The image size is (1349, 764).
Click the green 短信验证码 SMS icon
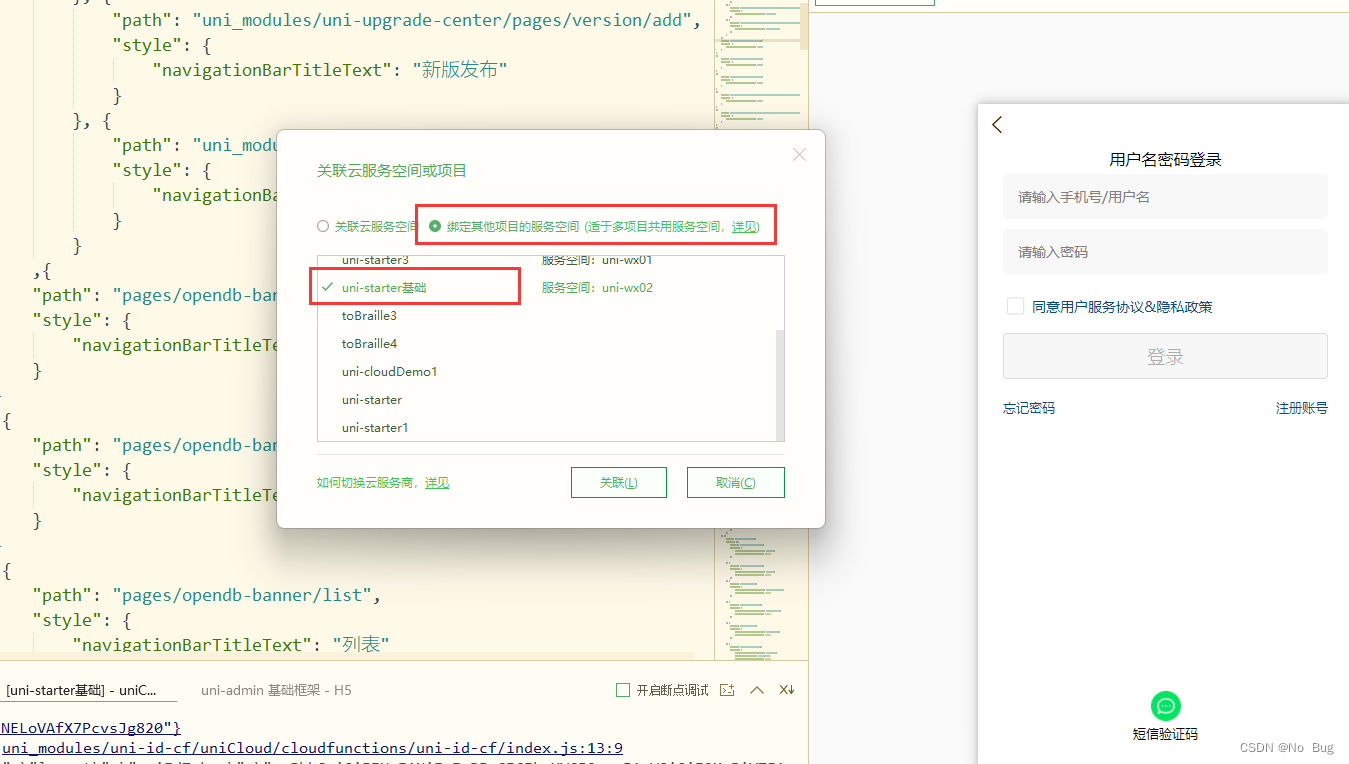pos(1164,705)
